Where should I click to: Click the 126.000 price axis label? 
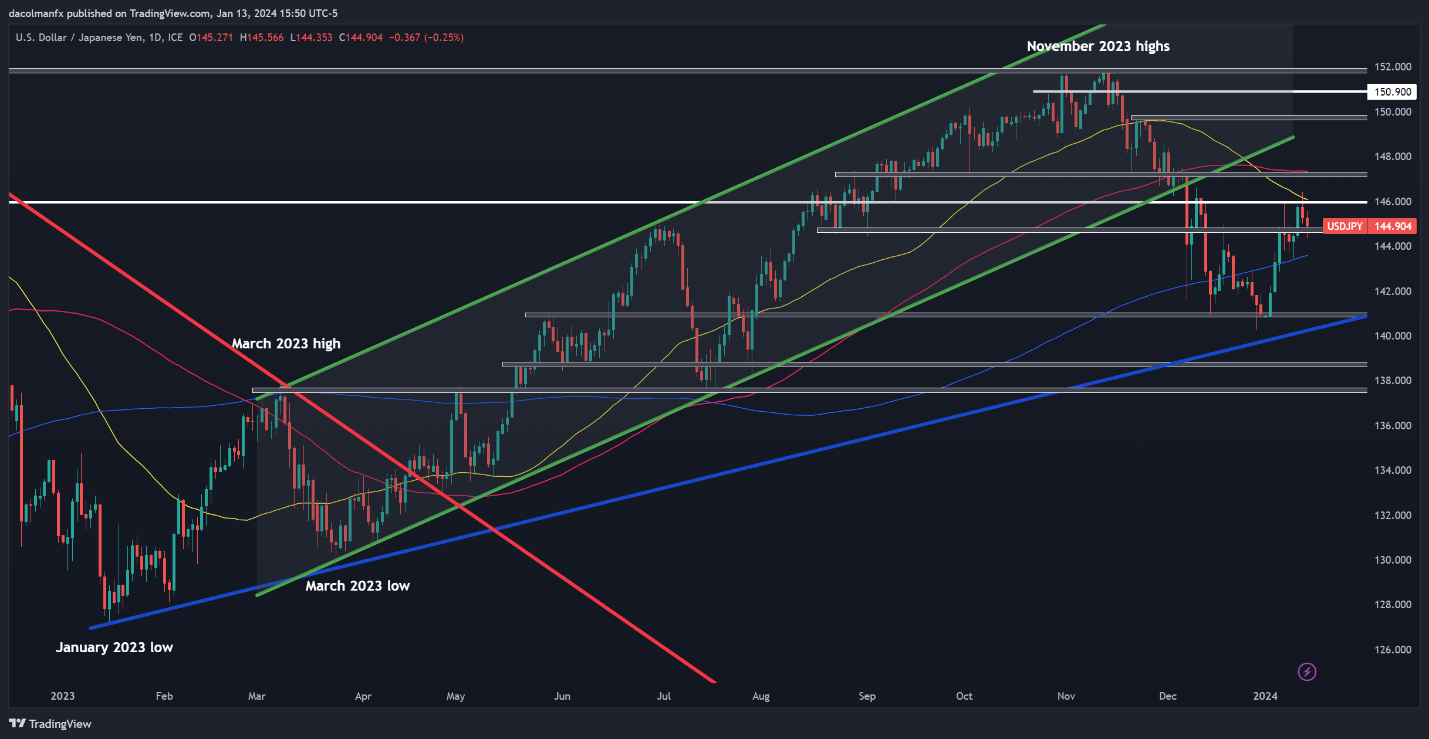[x=1392, y=650]
